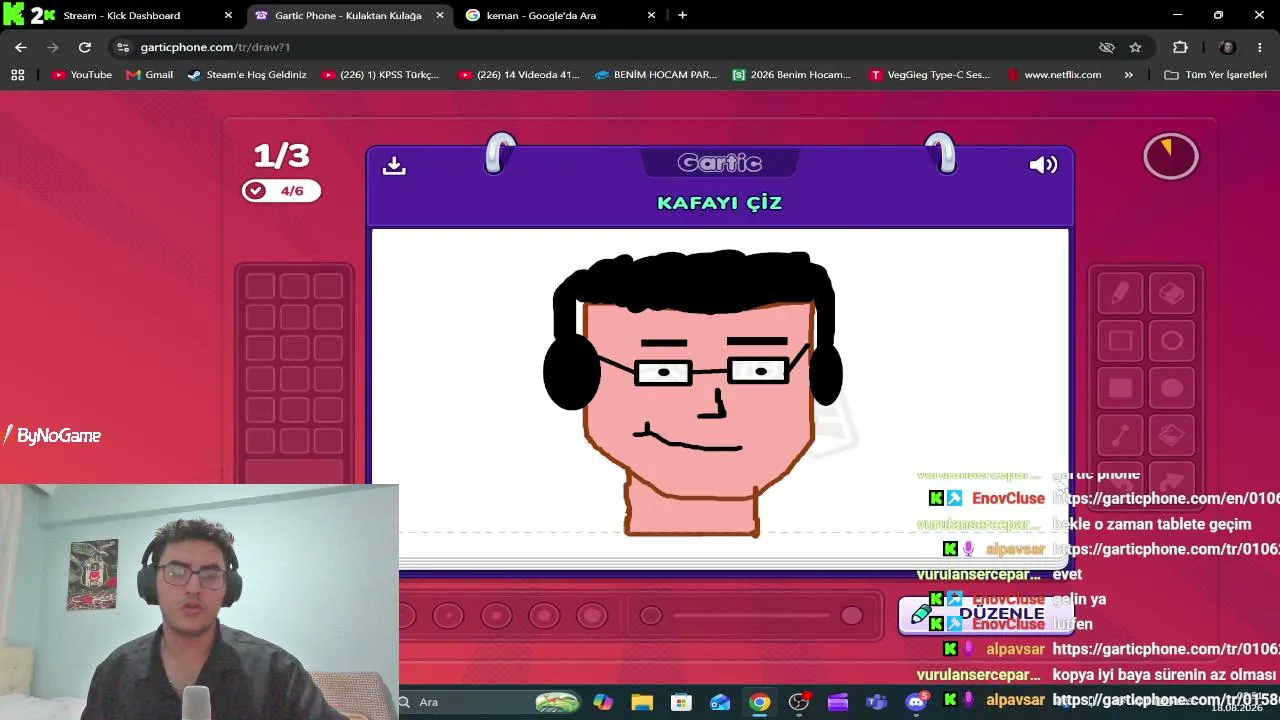Open Discord from the taskbar
The height and width of the screenshot is (720, 1280).
click(916, 702)
